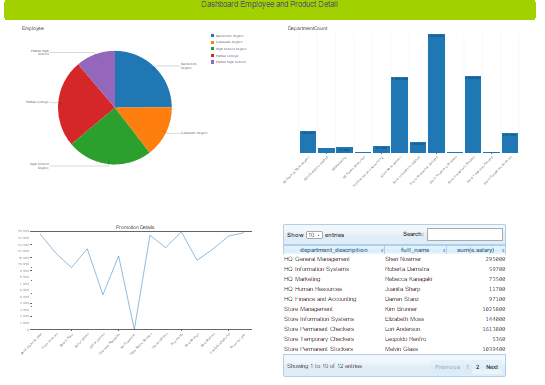This screenshot has width=545, height=385.
Task: Click the full_name column header text
Action: (x=415, y=250)
